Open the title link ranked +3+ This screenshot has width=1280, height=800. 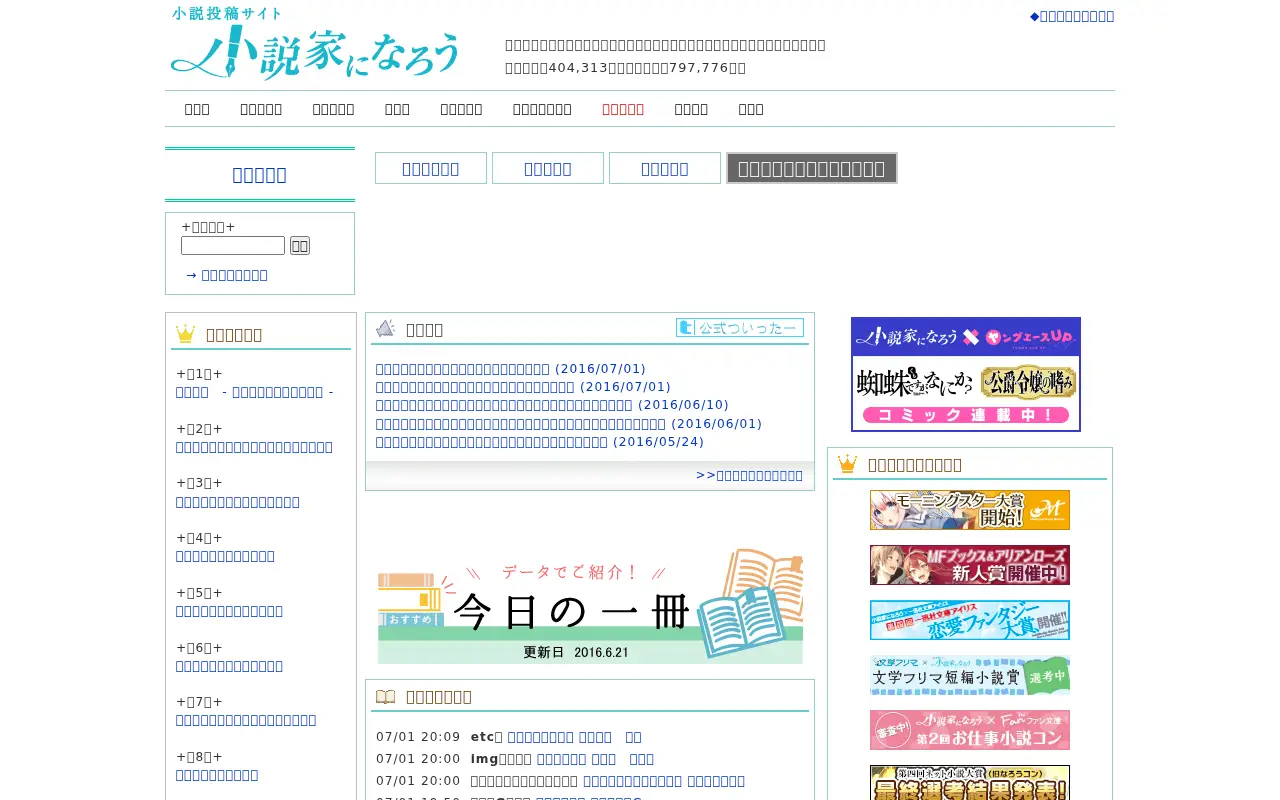[238, 502]
